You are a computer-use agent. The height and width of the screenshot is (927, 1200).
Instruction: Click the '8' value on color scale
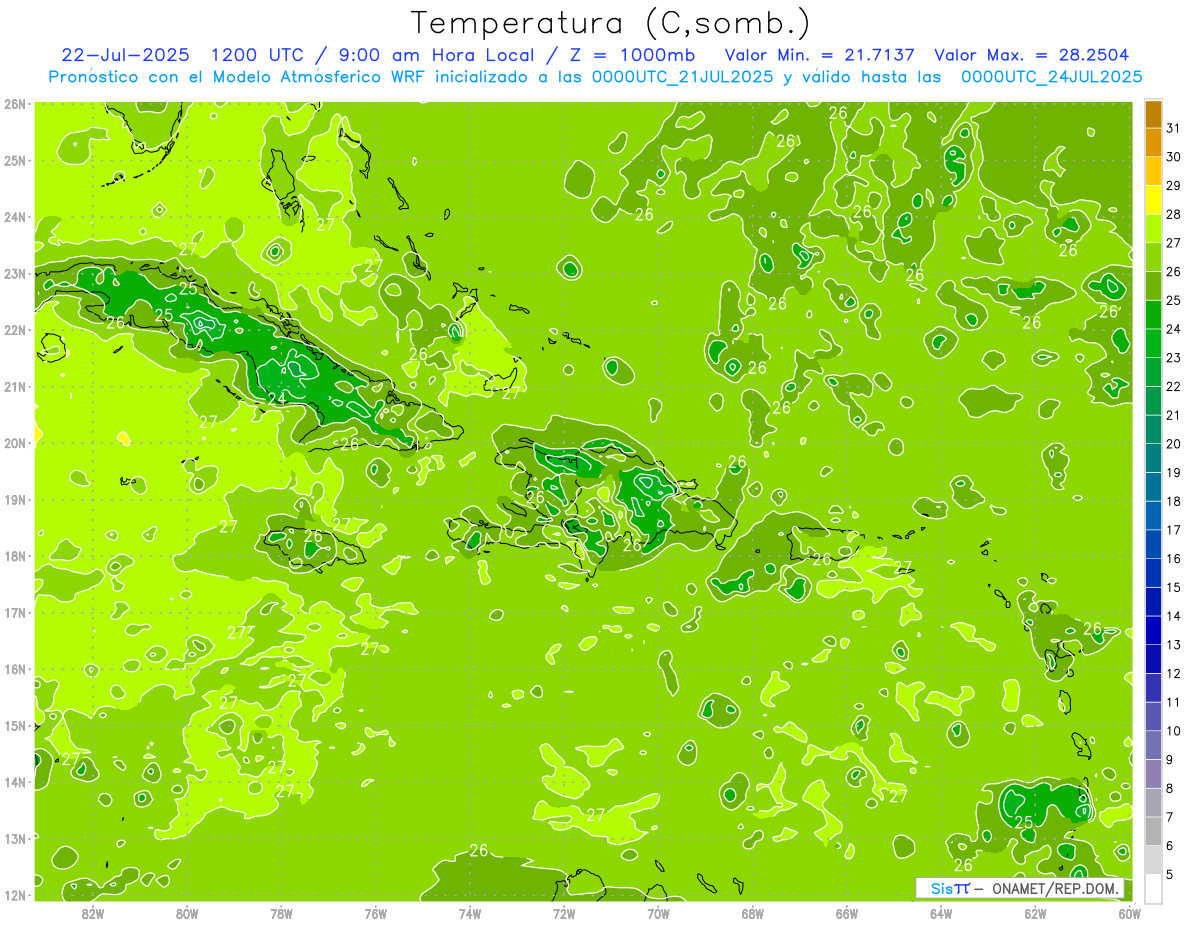[x=1170, y=788]
